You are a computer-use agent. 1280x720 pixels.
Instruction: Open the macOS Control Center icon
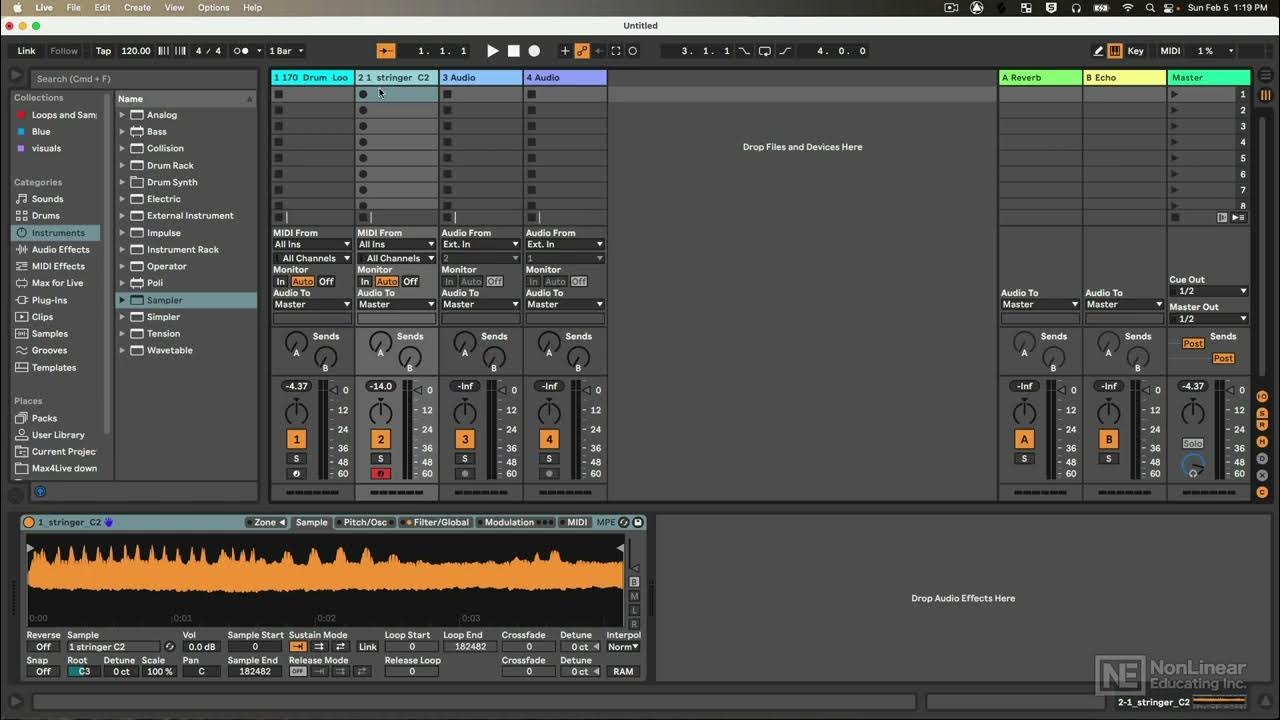(1169, 7)
